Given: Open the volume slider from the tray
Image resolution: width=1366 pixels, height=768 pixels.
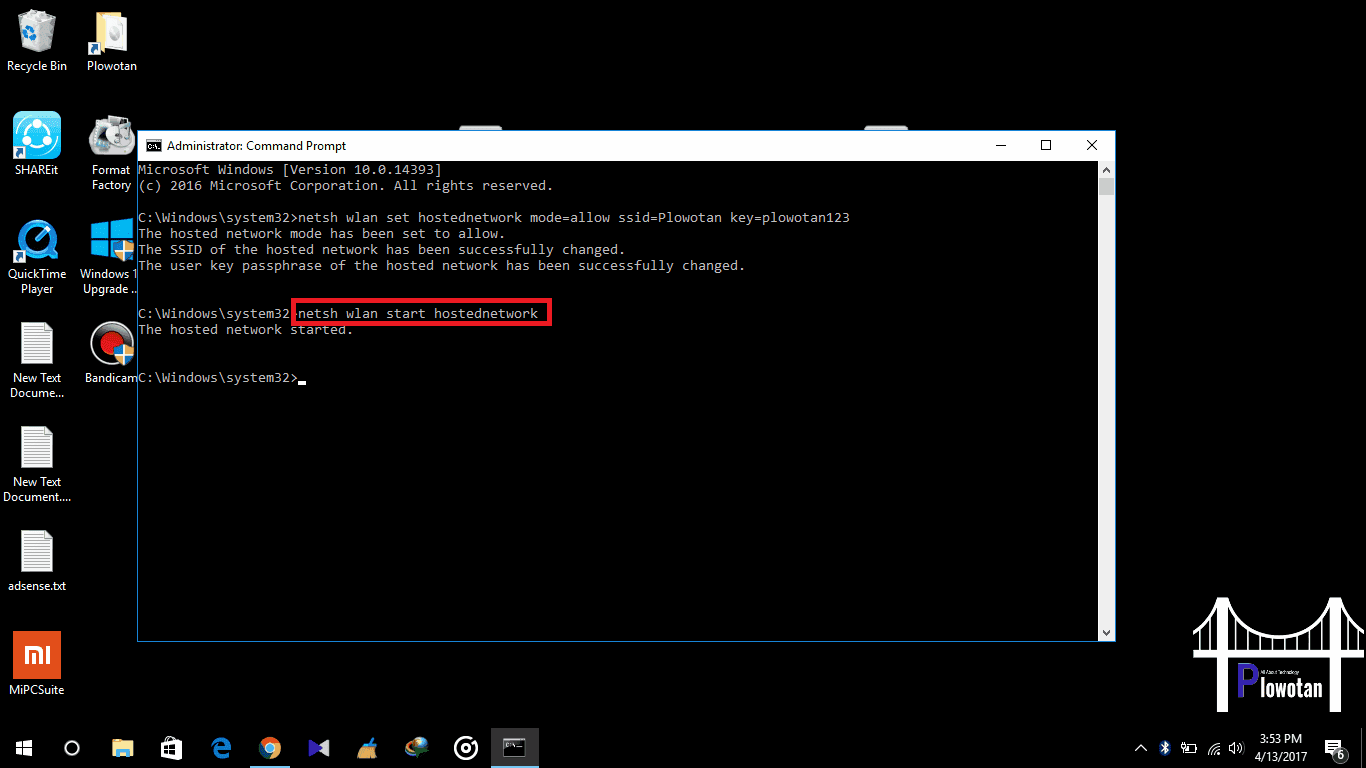Looking at the screenshot, I should click(x=1237, y=747).
